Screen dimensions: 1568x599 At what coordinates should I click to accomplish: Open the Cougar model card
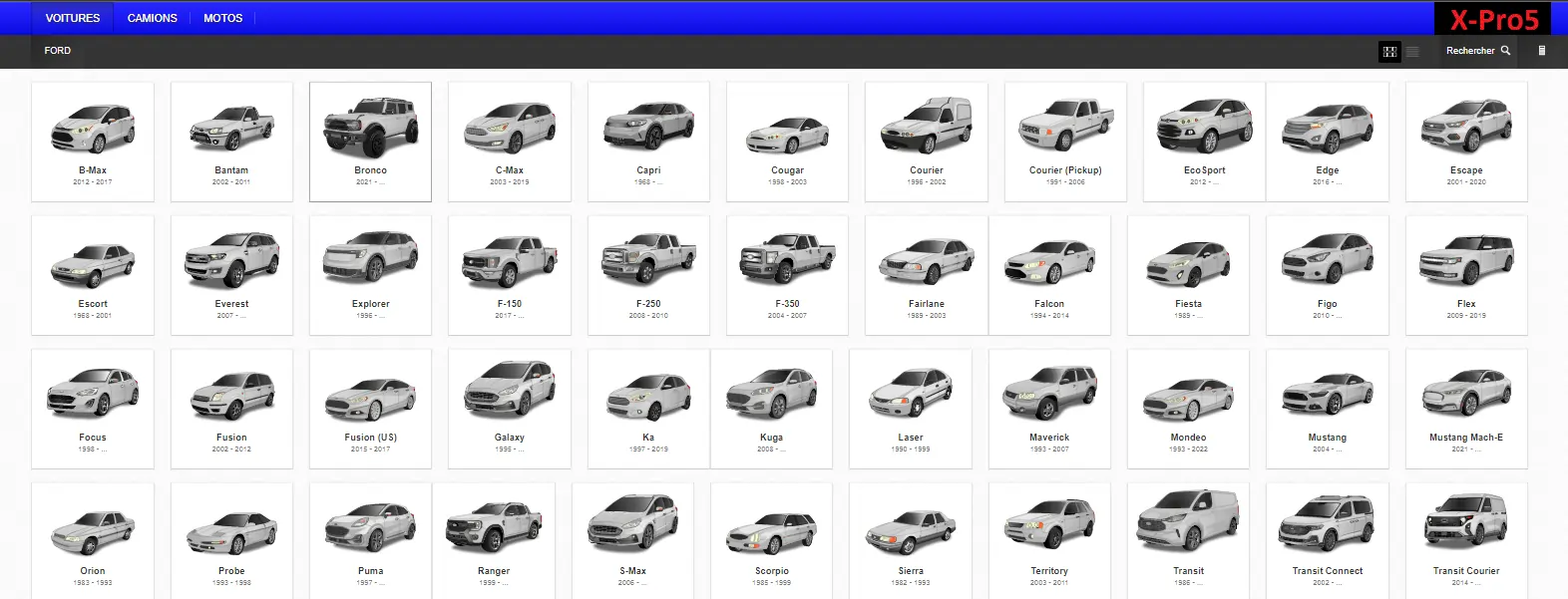click(787, 142)
